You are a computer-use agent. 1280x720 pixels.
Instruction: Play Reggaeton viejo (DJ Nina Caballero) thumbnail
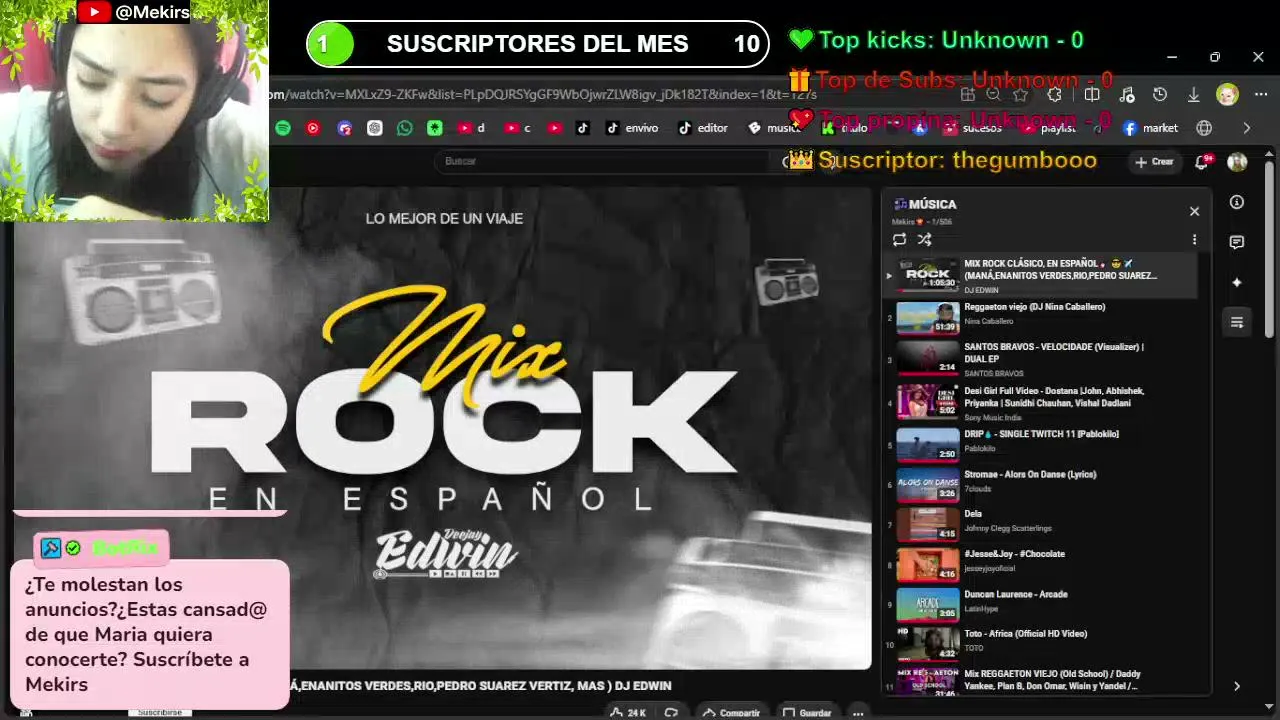927,318
